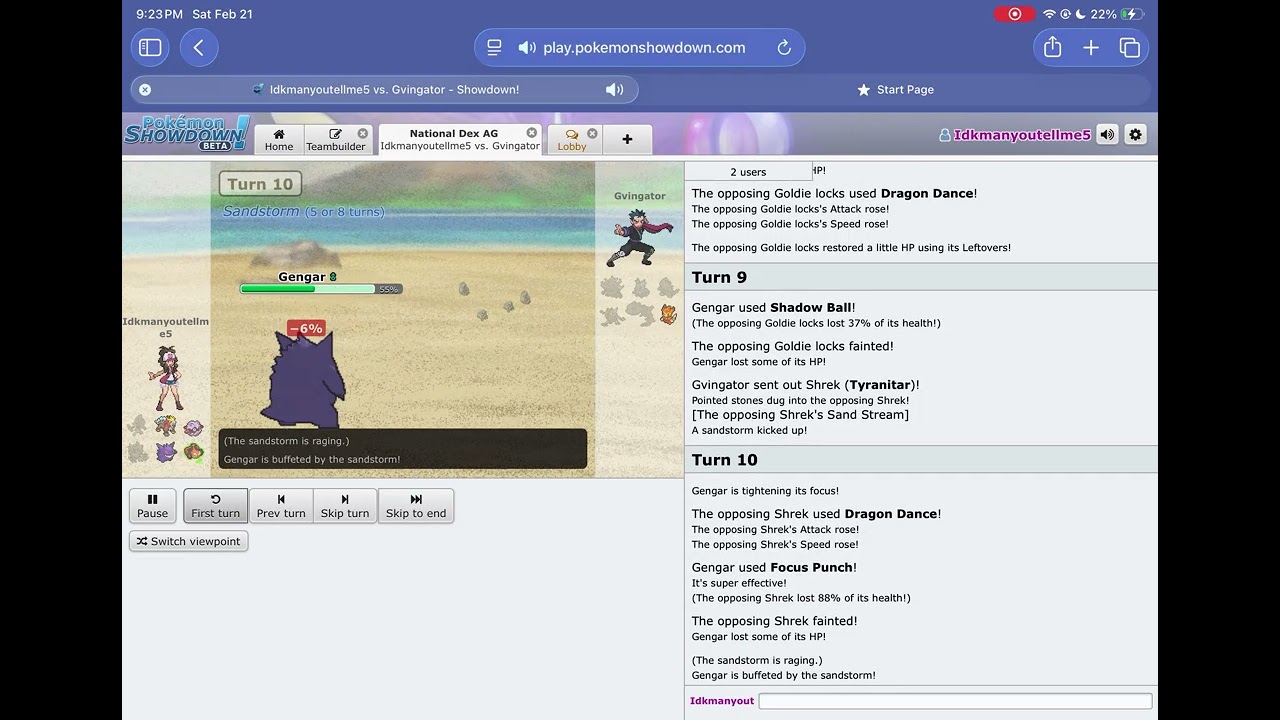Show the 2 users list
Viewport: 1280px width, 720px height.
pyautogui.click(x=748, y=172)
